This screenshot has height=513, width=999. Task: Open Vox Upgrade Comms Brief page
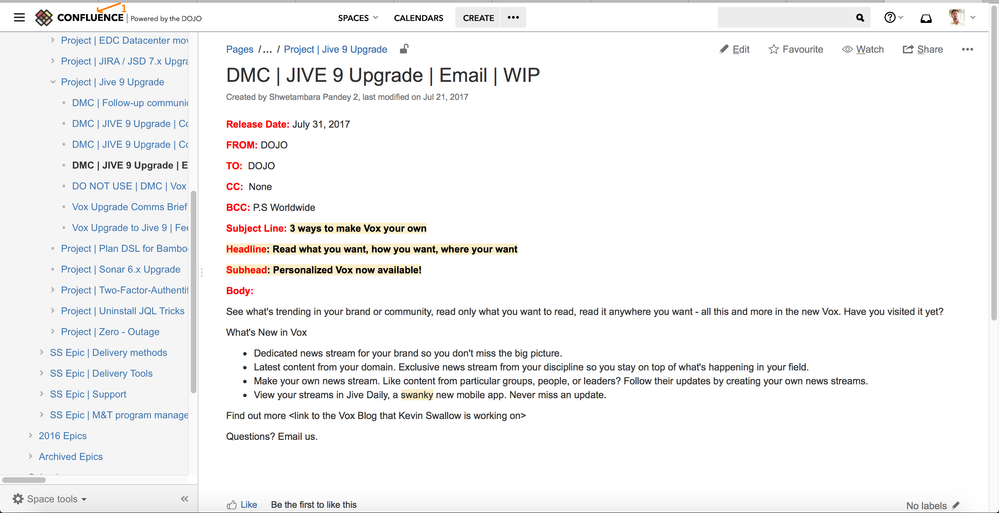point(129,207)
